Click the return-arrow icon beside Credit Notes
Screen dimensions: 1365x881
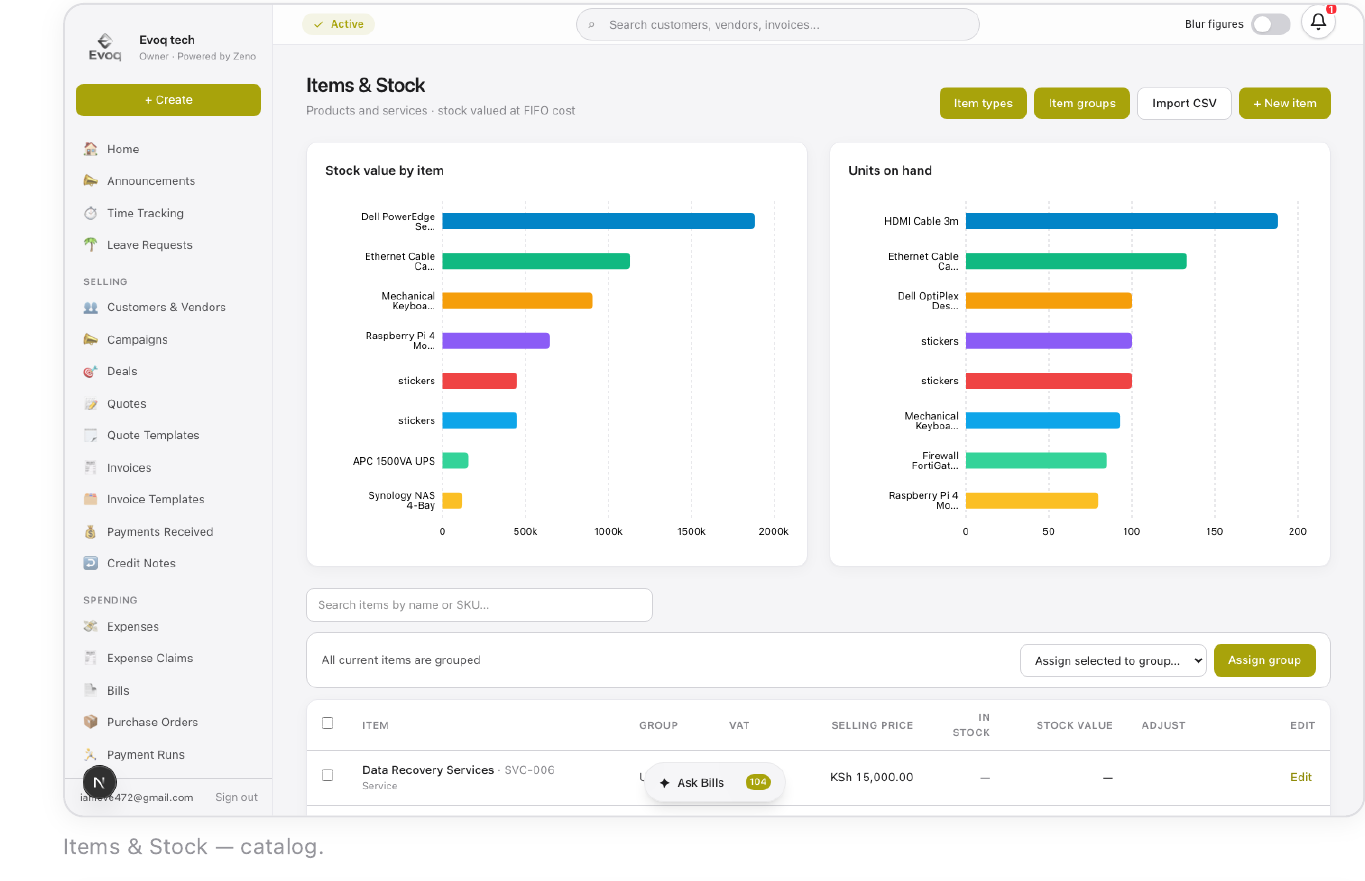tap(91, 563)
